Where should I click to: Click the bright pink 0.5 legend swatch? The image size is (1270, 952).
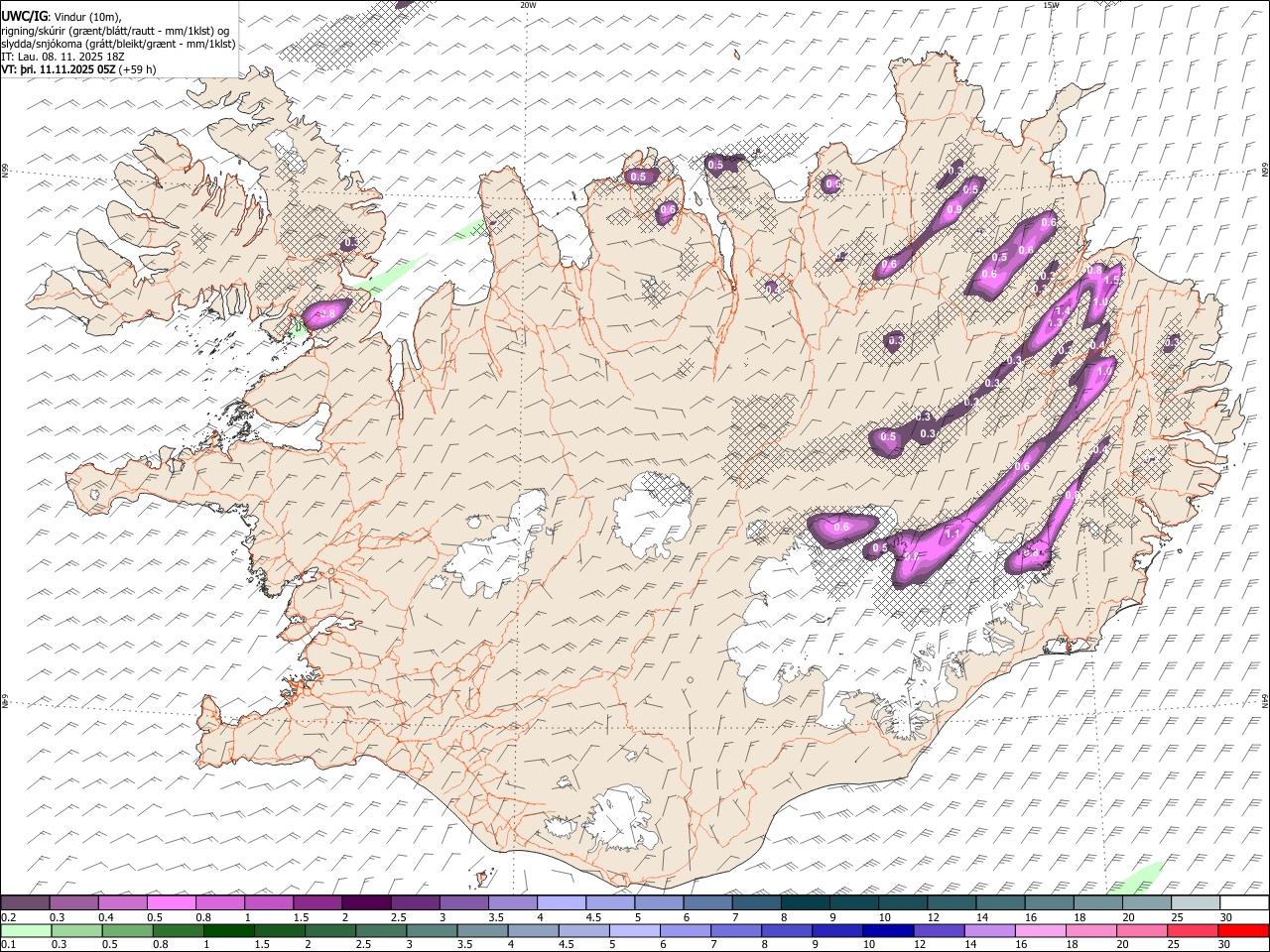pos(172,902)
